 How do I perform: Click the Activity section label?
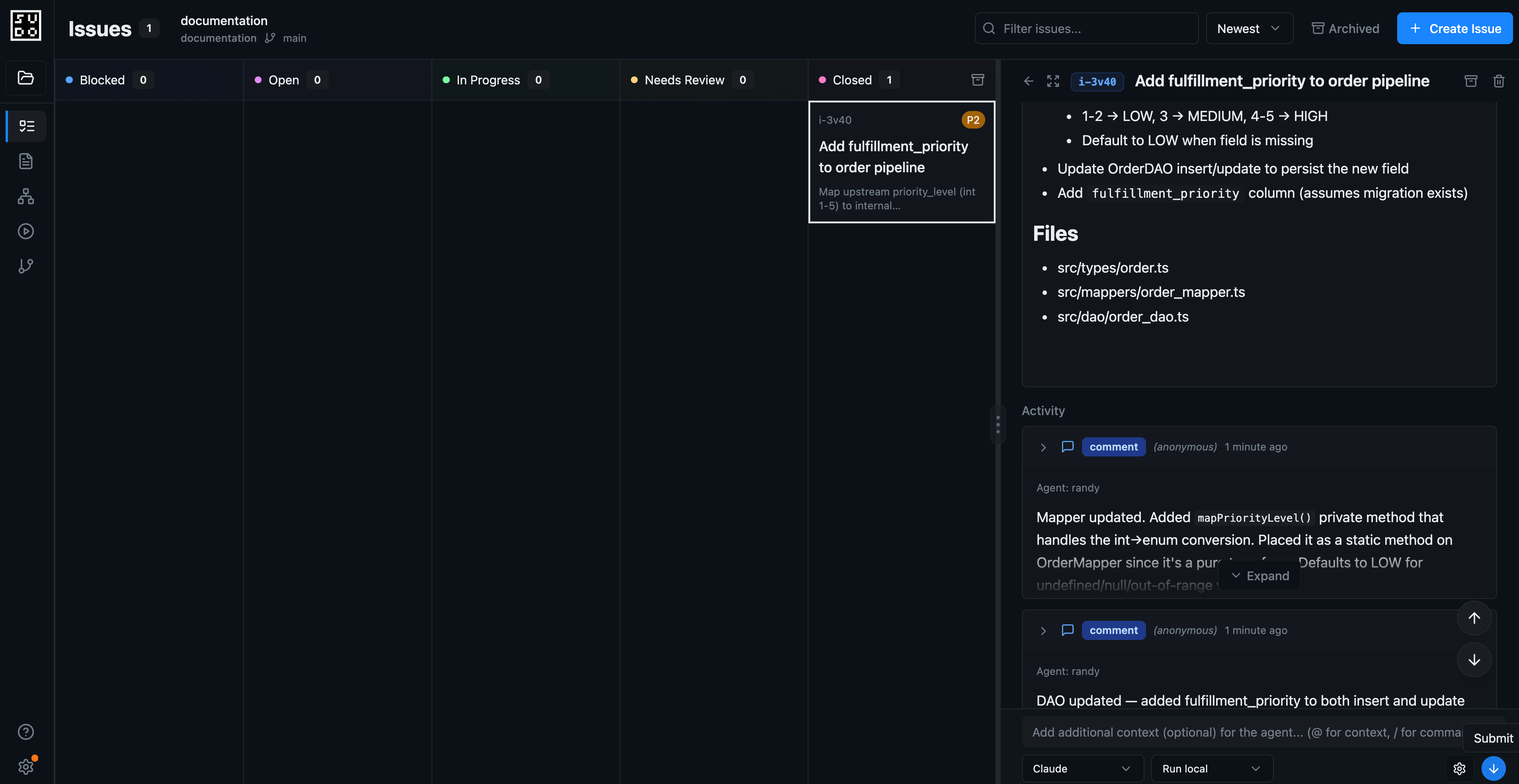[x=1043, y=411]
